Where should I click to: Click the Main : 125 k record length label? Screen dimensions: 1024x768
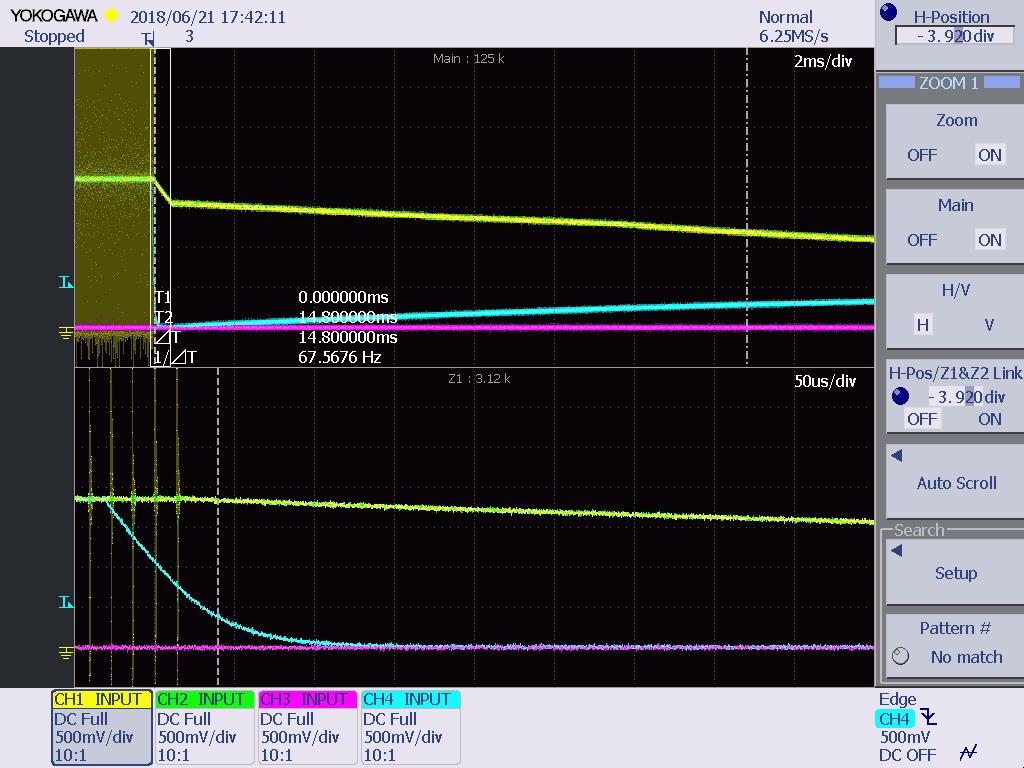pyautogui.click(x=468, y=59)
